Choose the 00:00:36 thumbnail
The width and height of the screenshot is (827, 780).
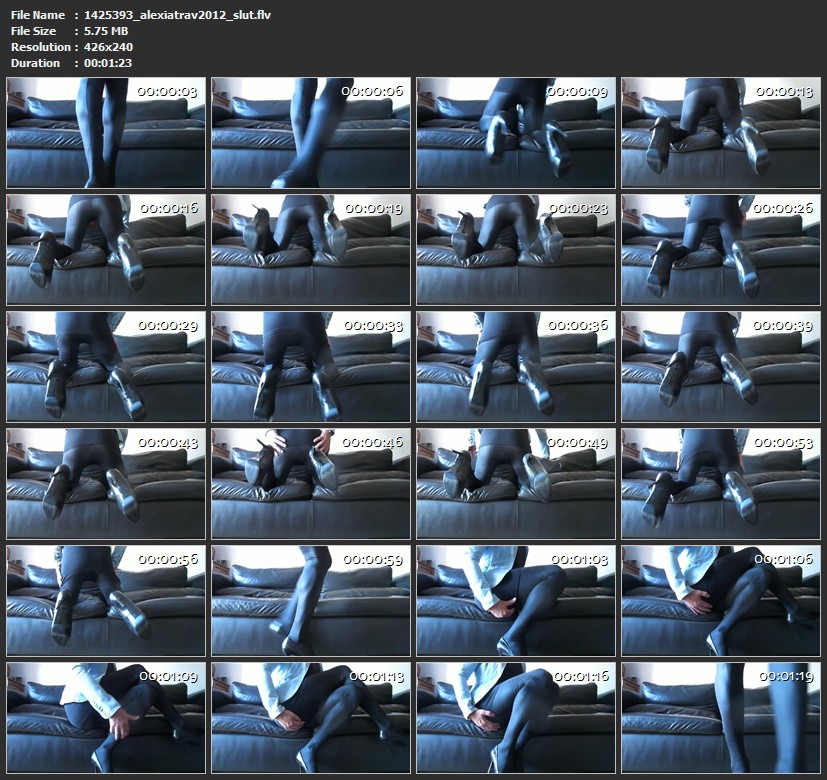[516, 367]
